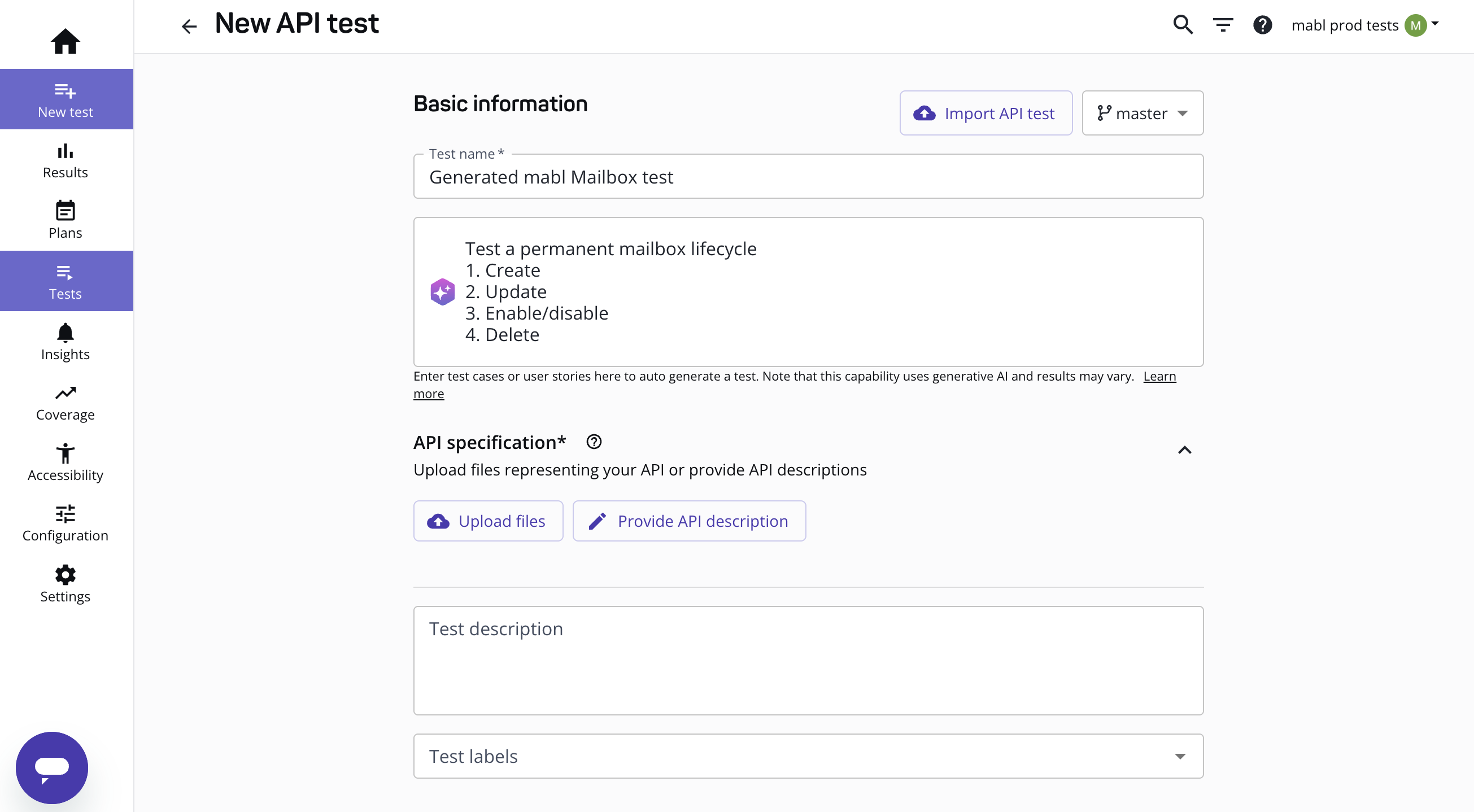Follow the Learn more link

tap(1159, 376)
